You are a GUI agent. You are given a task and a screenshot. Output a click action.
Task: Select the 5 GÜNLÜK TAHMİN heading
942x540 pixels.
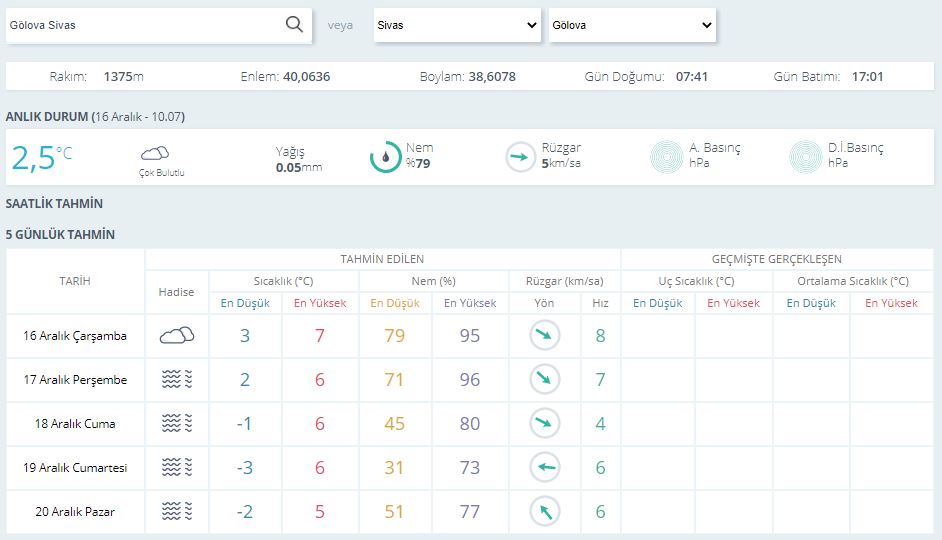pyautogui.click(x=60, y=235)
